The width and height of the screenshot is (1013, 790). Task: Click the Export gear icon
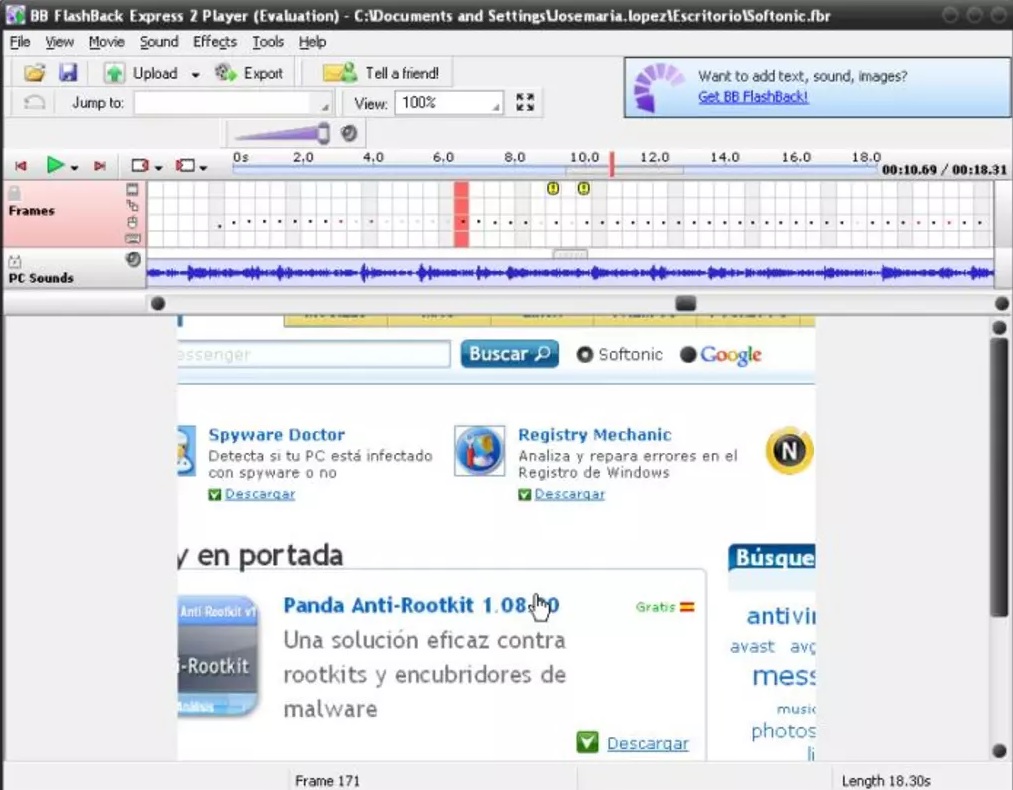pos(225,73)
